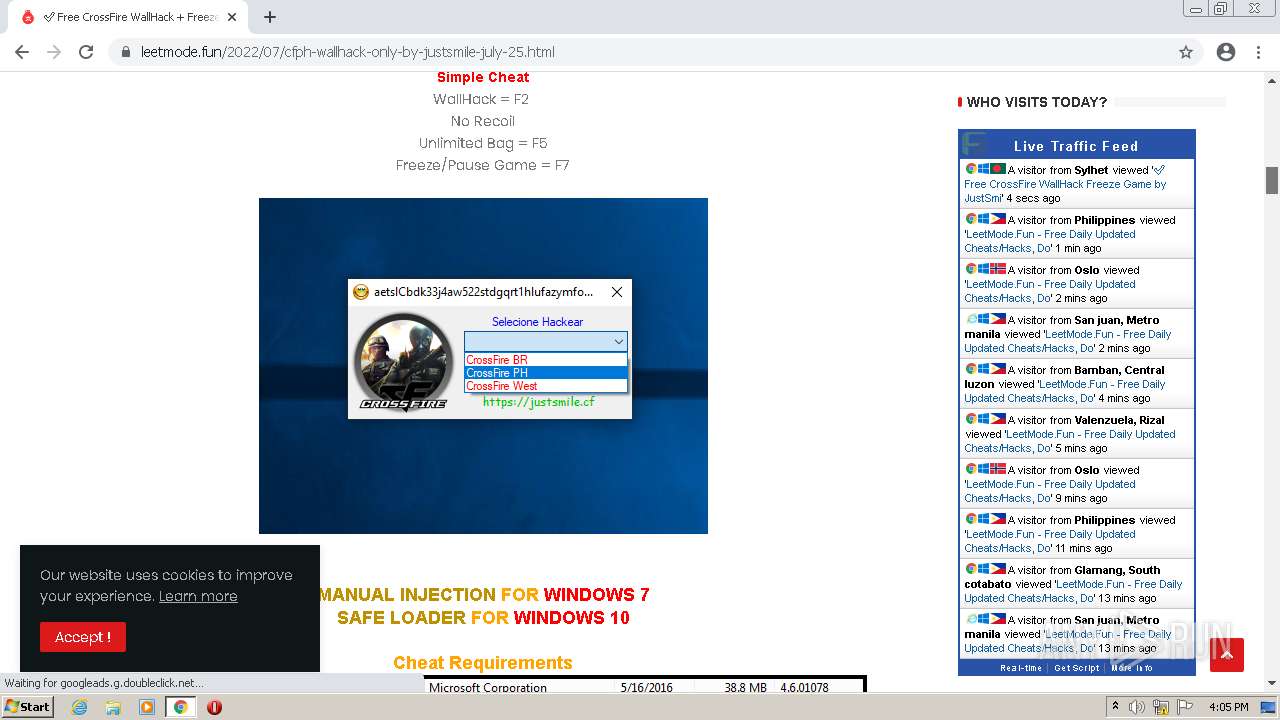
Task: Click Microsoft Corporation table cell
Action: coord(488,687)
